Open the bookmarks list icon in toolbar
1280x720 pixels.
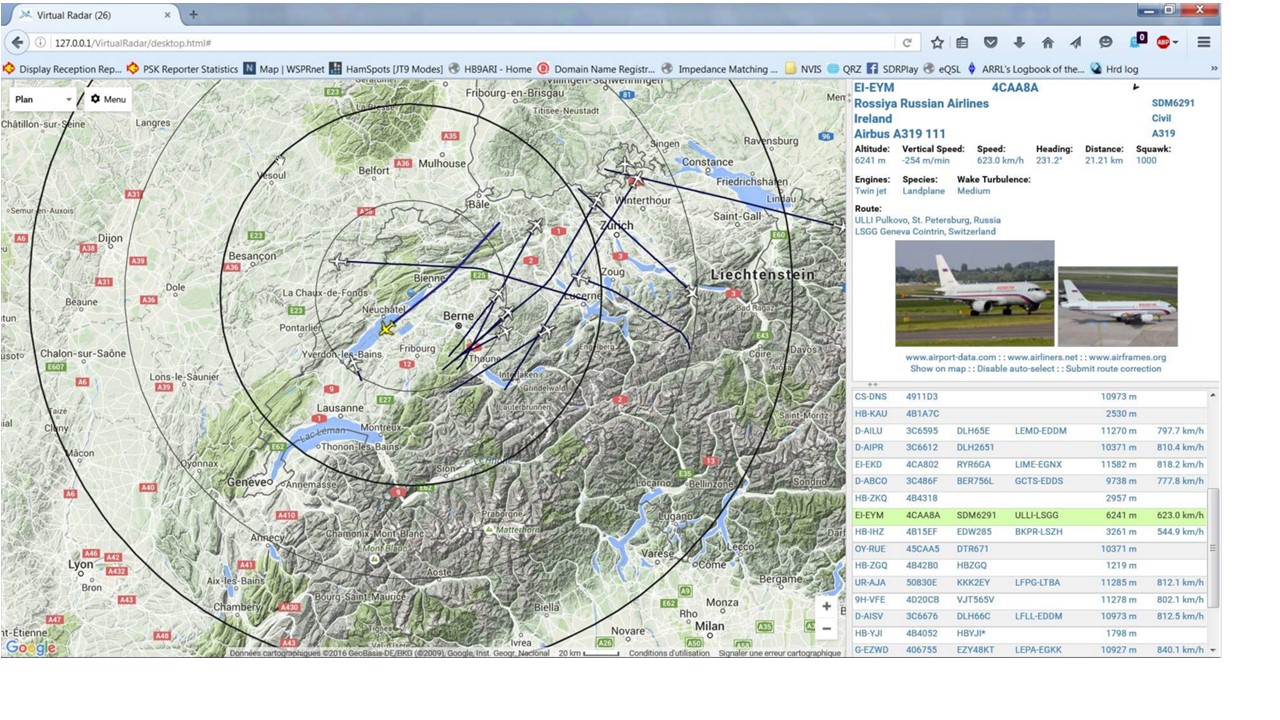[962, 43]
